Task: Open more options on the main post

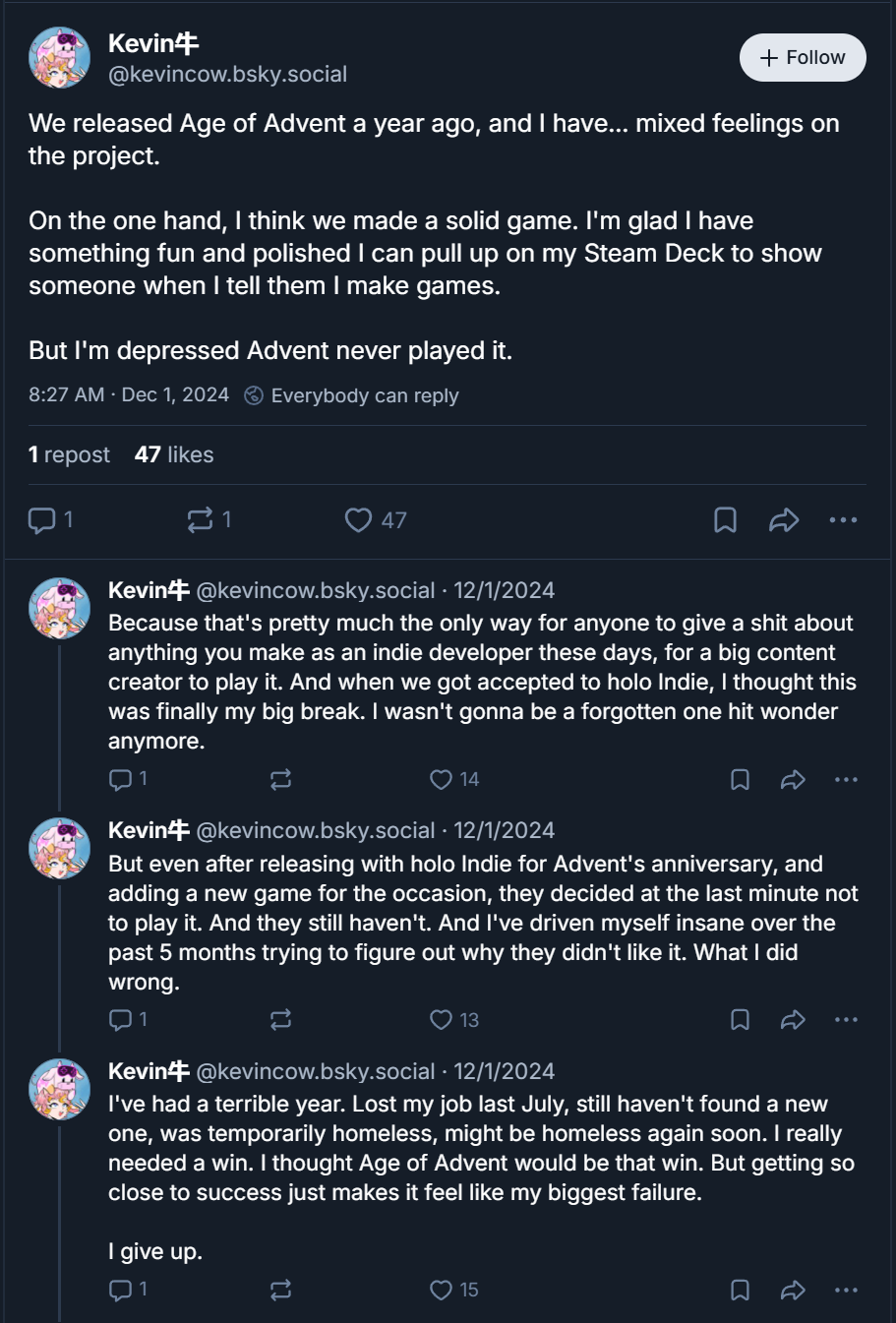Action: click(x=843, y=519)
